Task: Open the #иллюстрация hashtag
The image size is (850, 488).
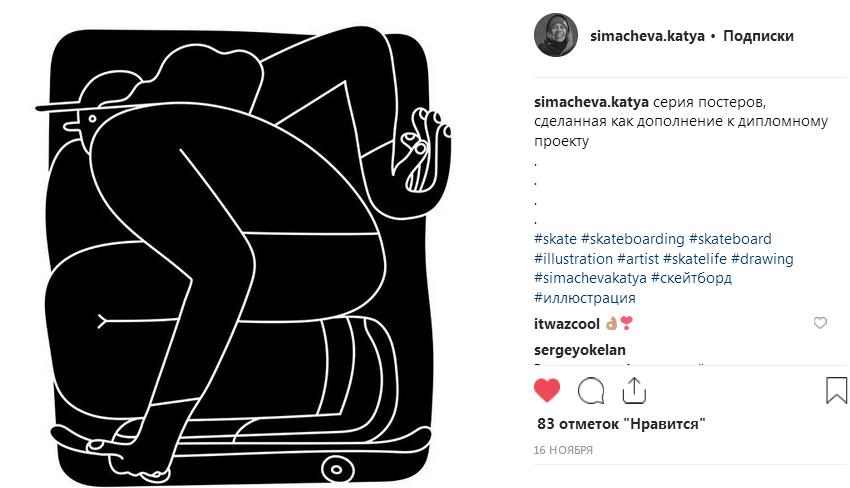Action: coord(584,298)
